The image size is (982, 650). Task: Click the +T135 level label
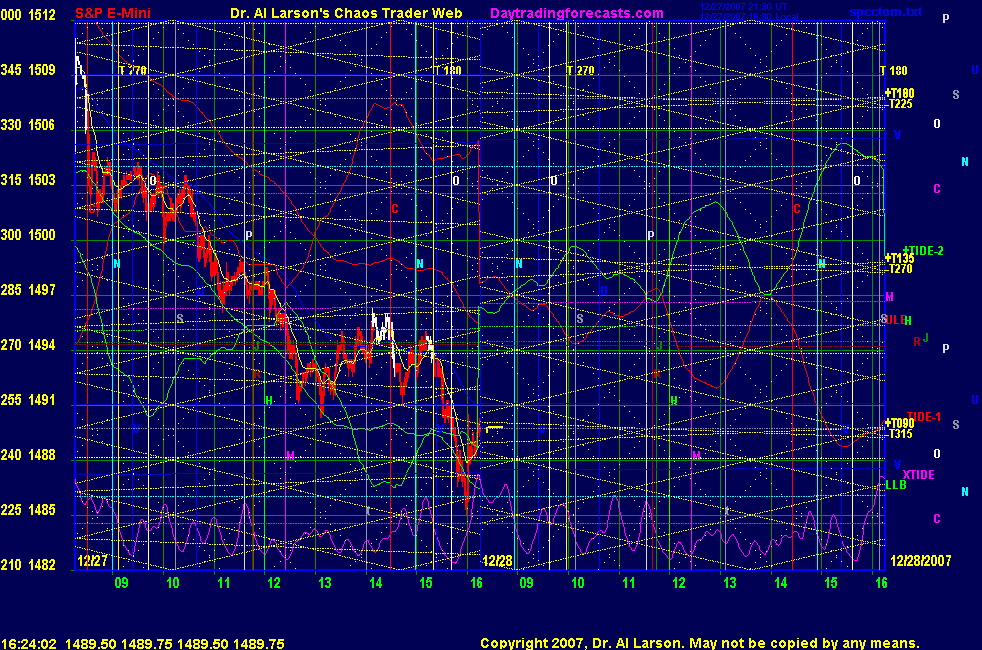pos(899,258)
